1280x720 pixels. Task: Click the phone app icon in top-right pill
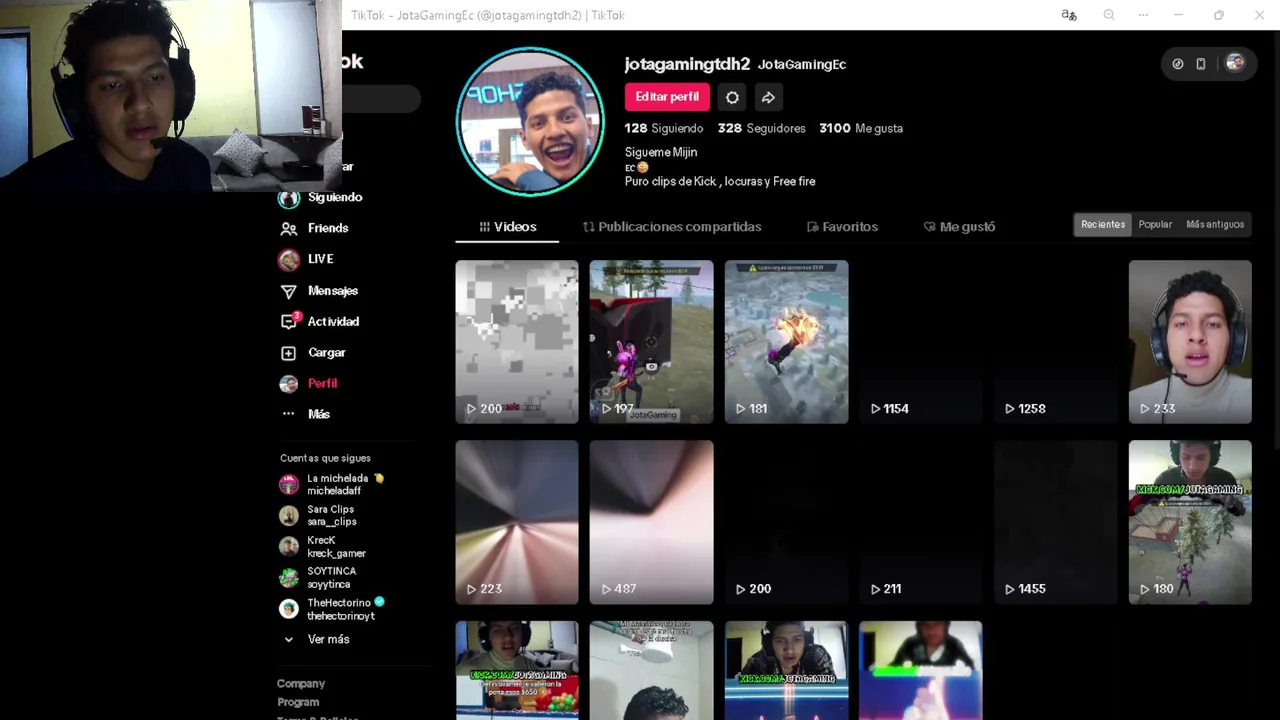click(x=1201, y=64)
